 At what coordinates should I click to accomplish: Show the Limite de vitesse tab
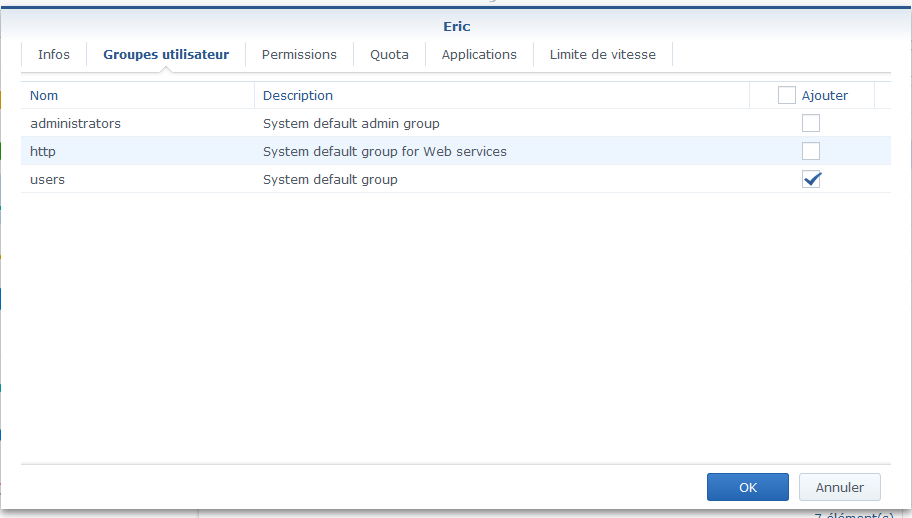(602, 54)
